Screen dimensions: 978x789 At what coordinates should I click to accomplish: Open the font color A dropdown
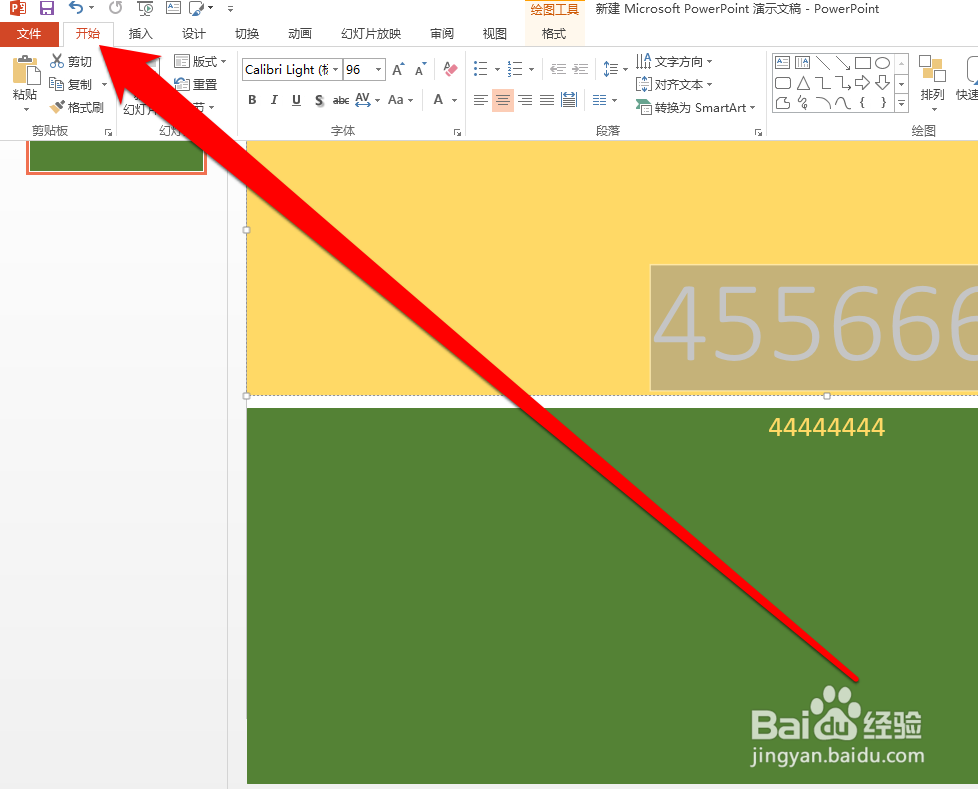point(454,100)
